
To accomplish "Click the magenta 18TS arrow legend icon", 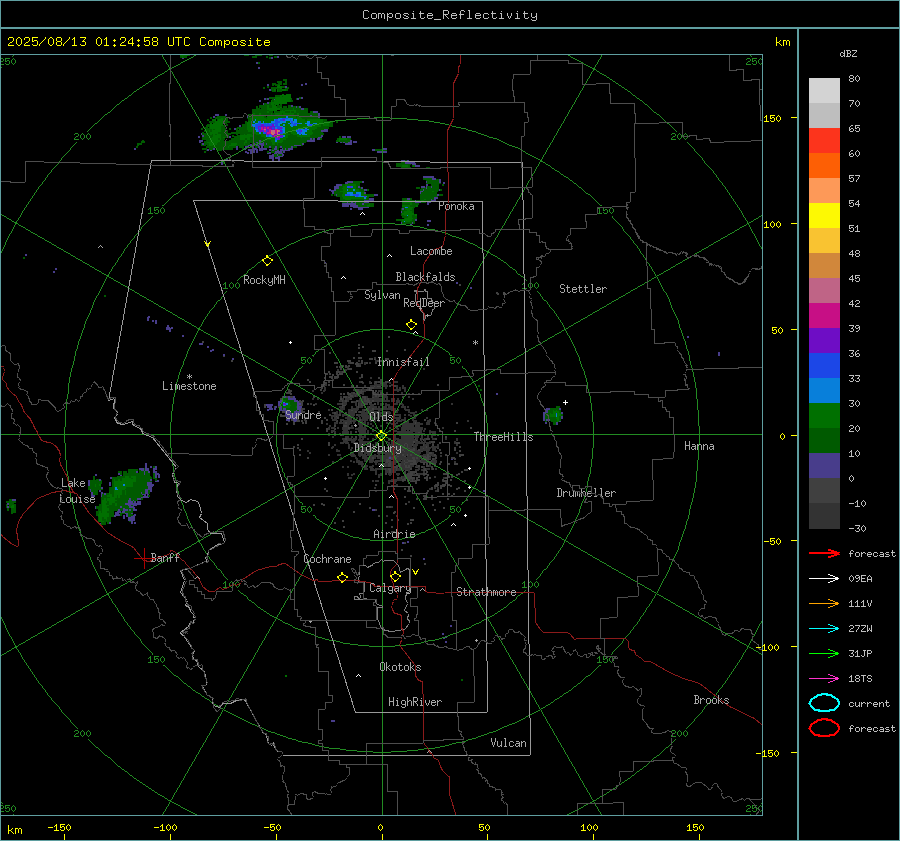I will (x=824, y=679).
